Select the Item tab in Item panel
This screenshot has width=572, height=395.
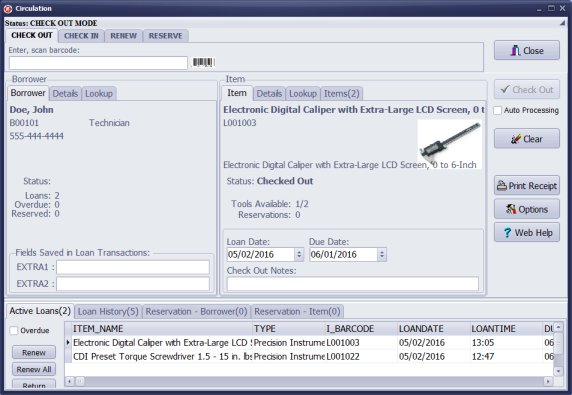(x=237, y=93)
